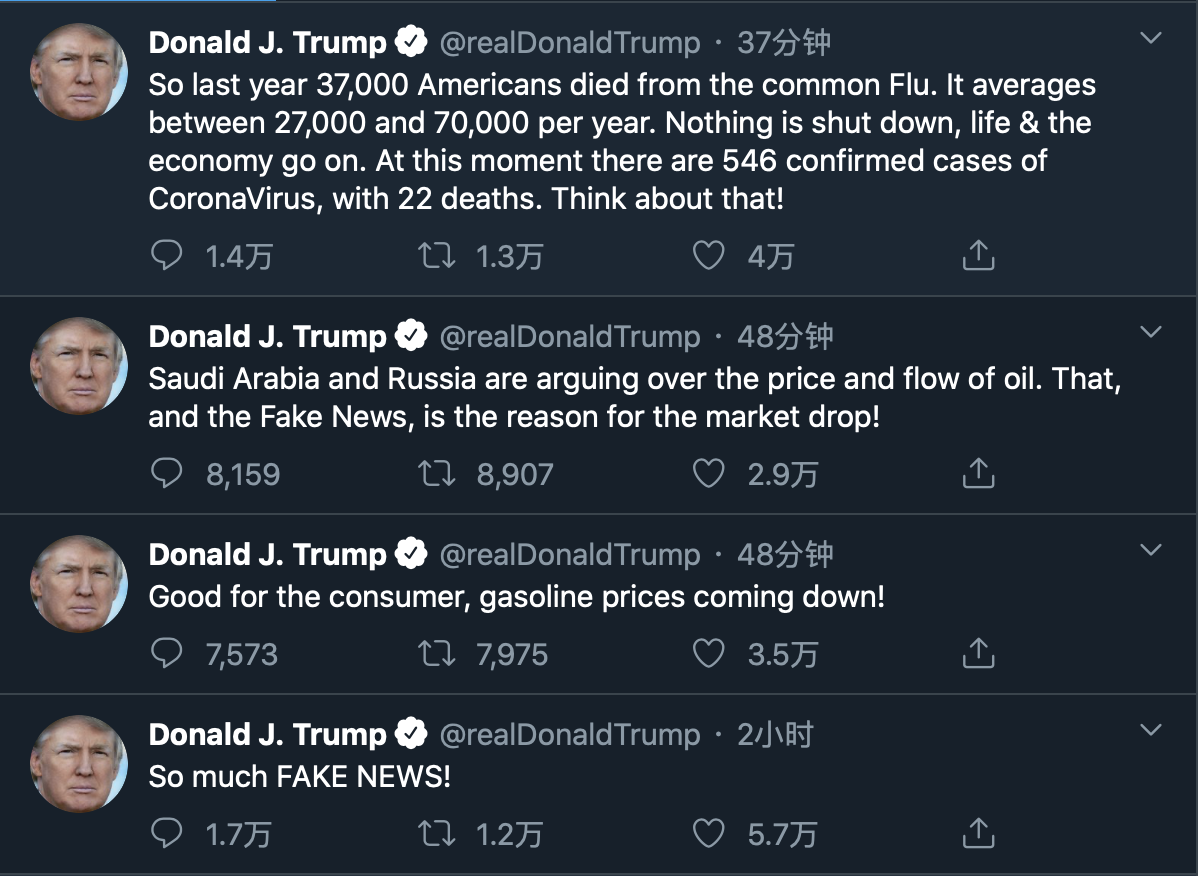Open the more-options chevron on the Flu tweet
1198x876 pixels.
[1151, 39]
